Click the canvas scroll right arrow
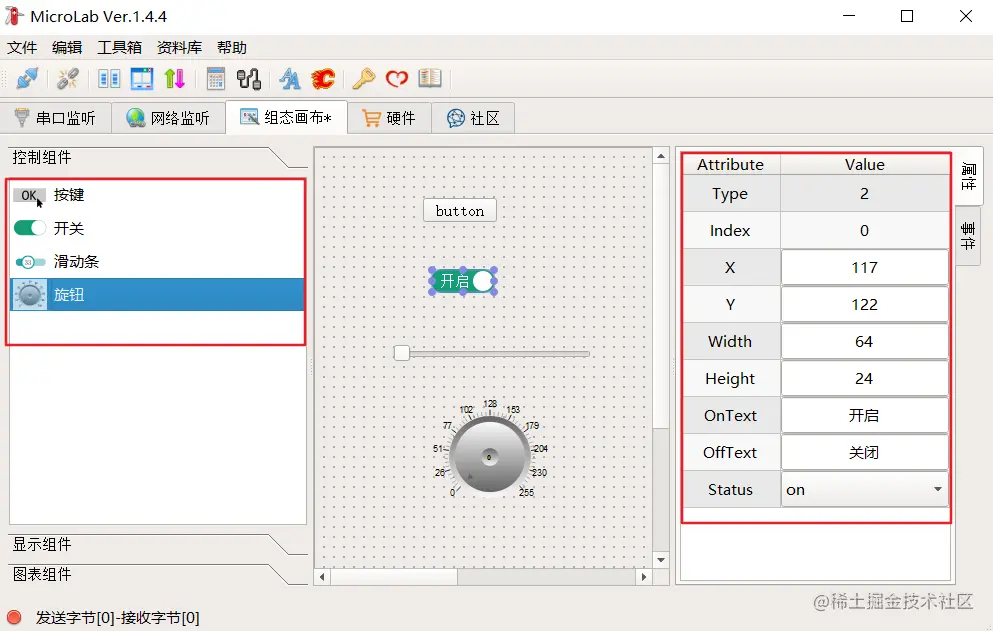 coord(644,577)
